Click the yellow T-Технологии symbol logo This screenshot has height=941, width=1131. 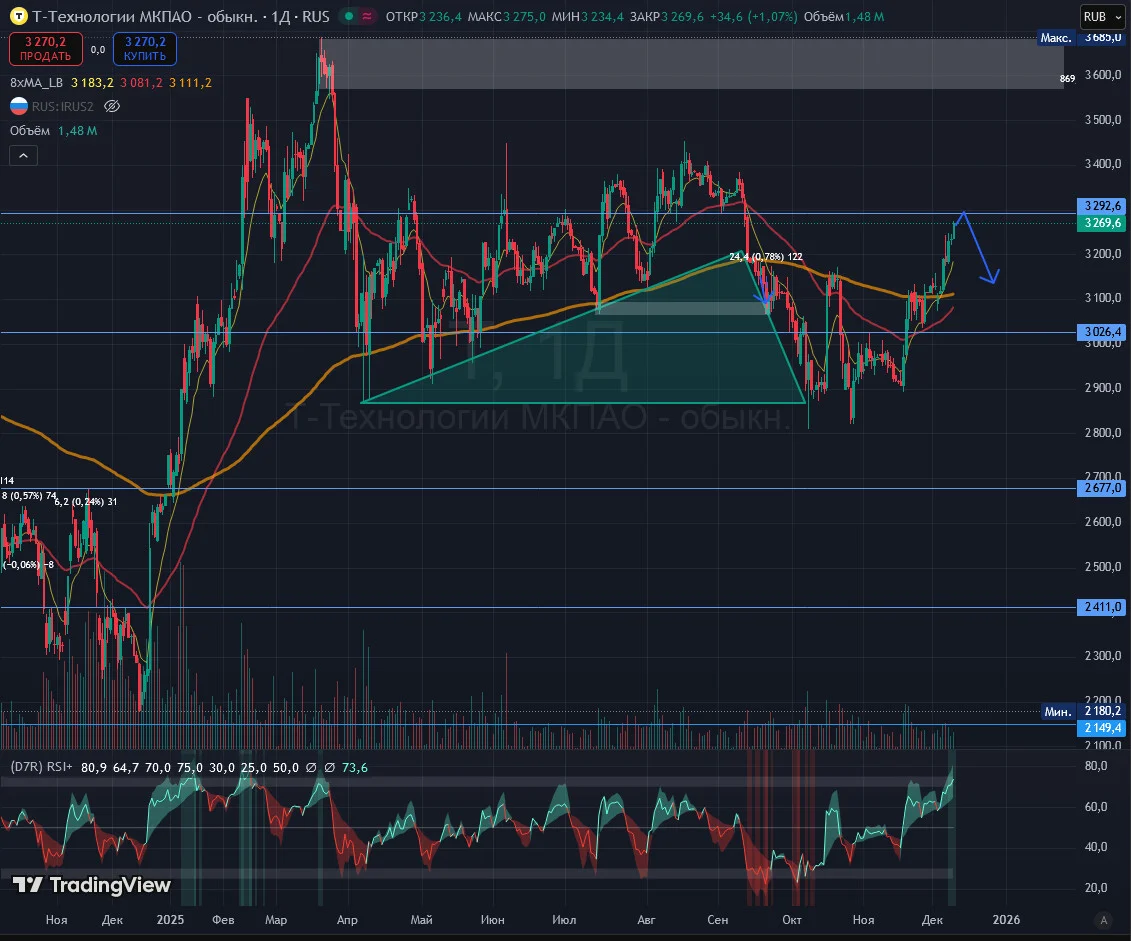pos(19,16)
